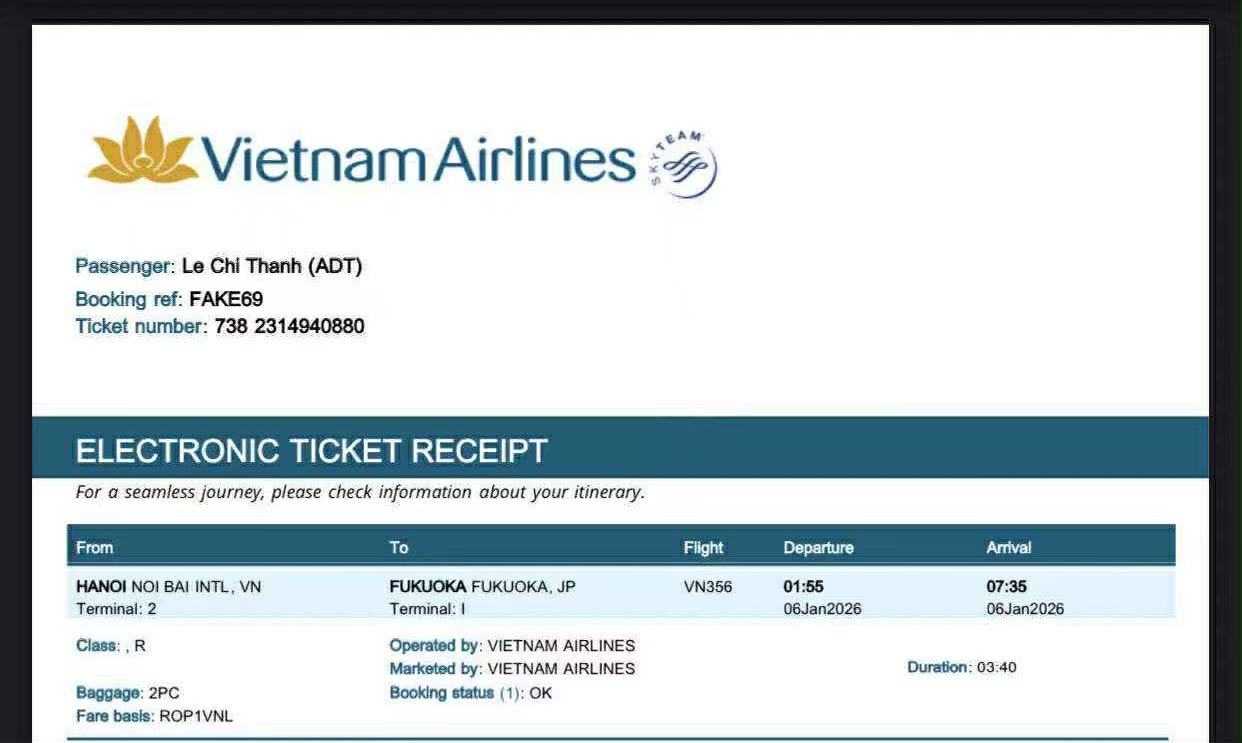Click the golden lotus Vietnam Airlines logo
The image size is (1242, 743).
click(x=142, y=151)
